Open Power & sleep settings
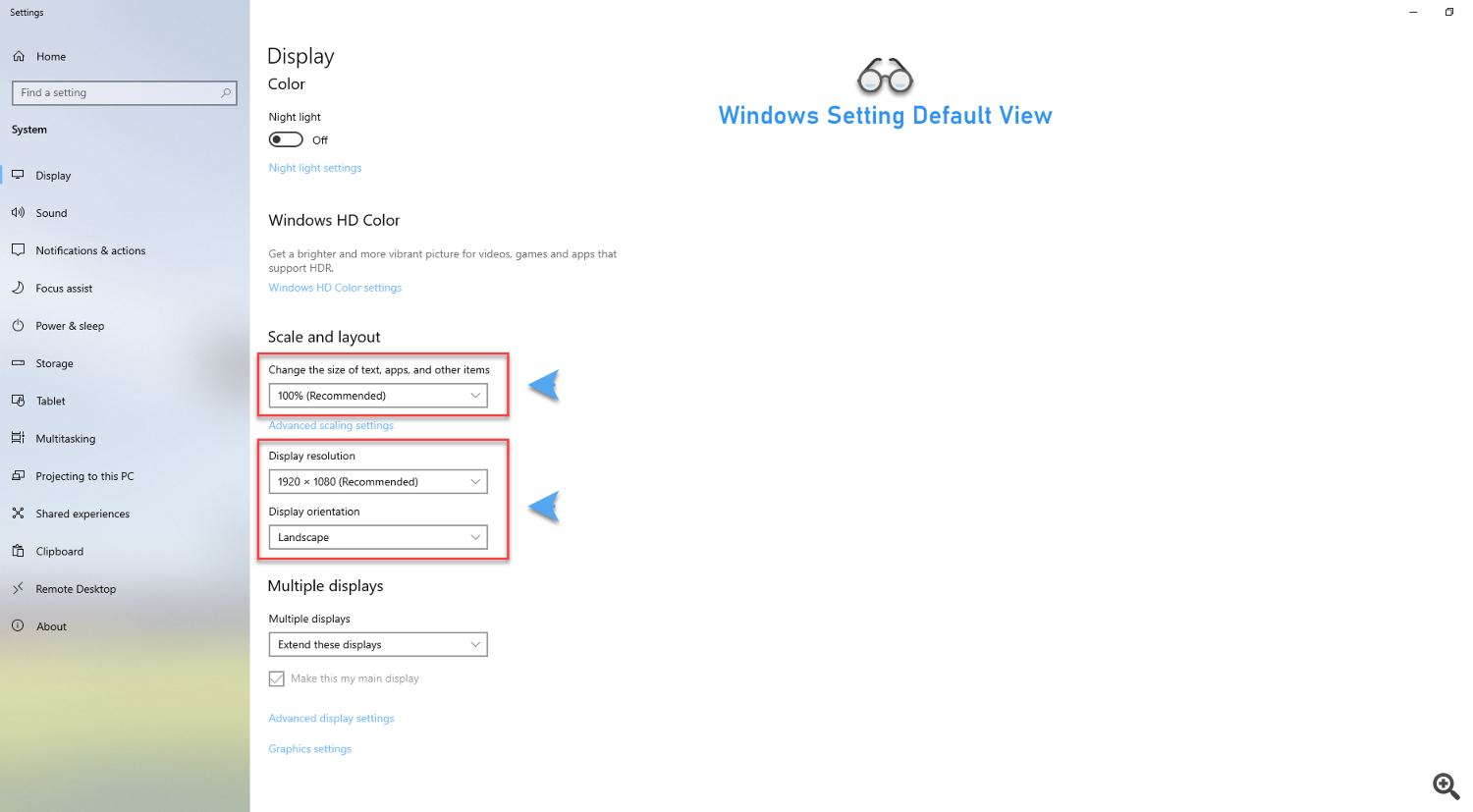Screen dimensions: 1473x812 tap(19, 325)
